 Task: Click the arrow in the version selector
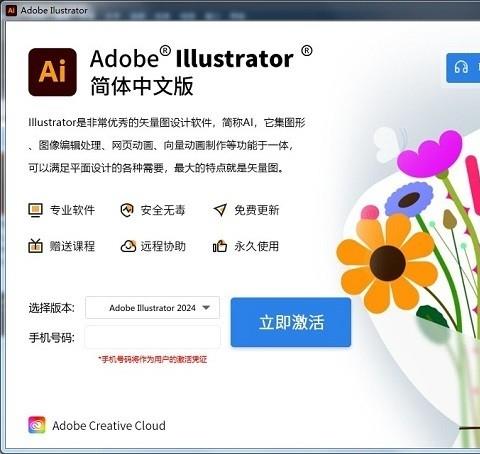tap(206, 307)
